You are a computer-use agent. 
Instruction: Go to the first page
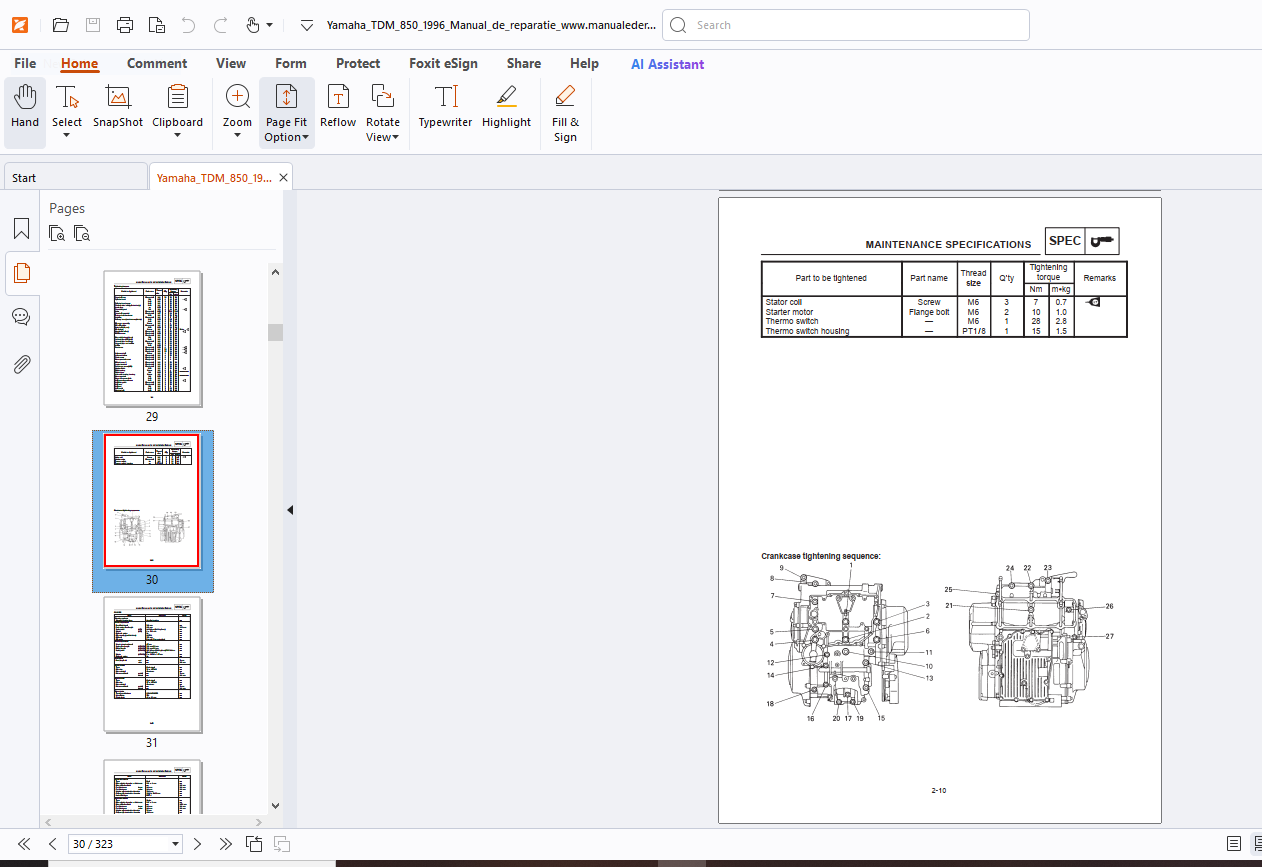(x=24, y=844)
